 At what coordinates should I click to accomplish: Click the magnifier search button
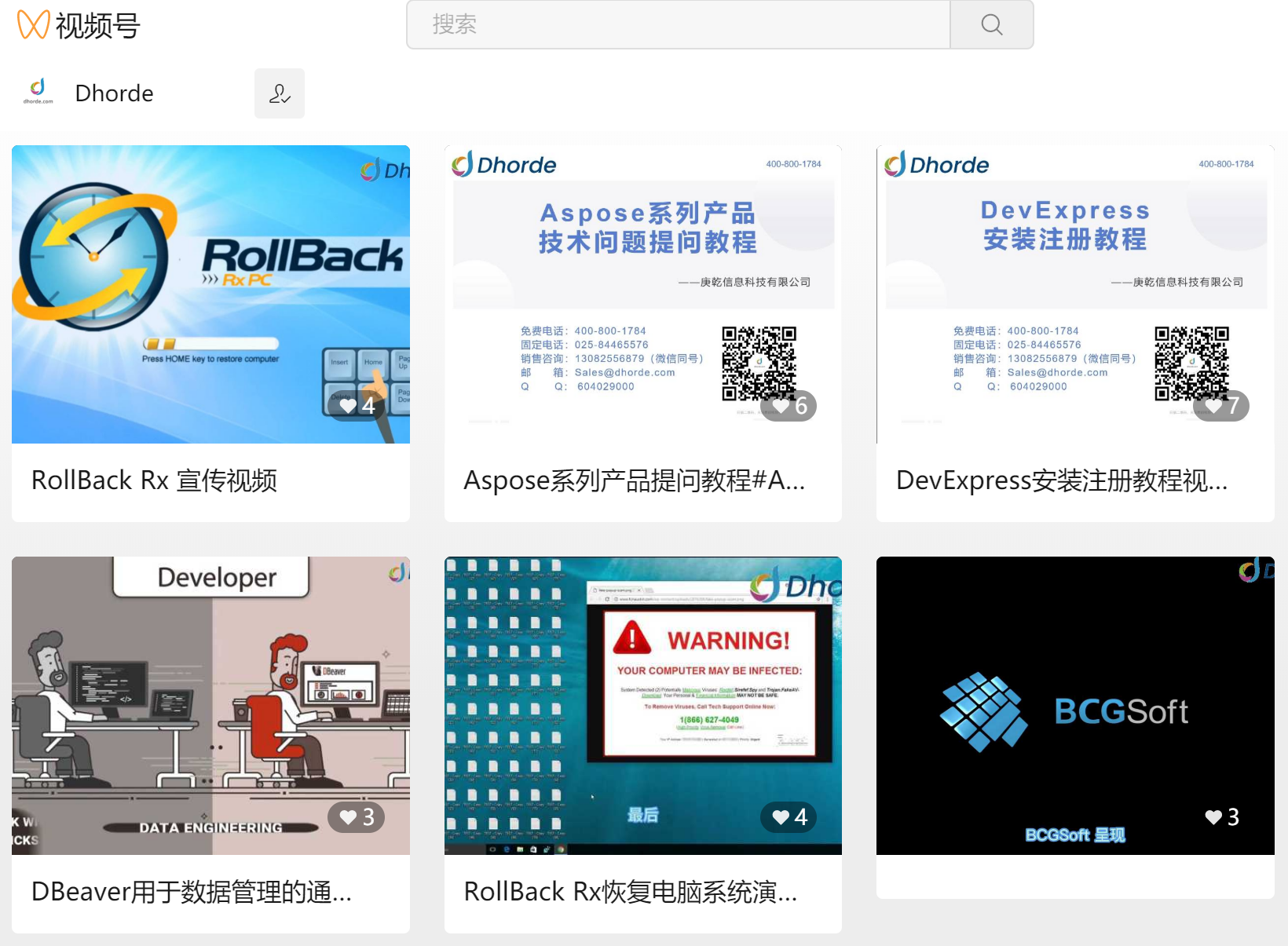991,25
